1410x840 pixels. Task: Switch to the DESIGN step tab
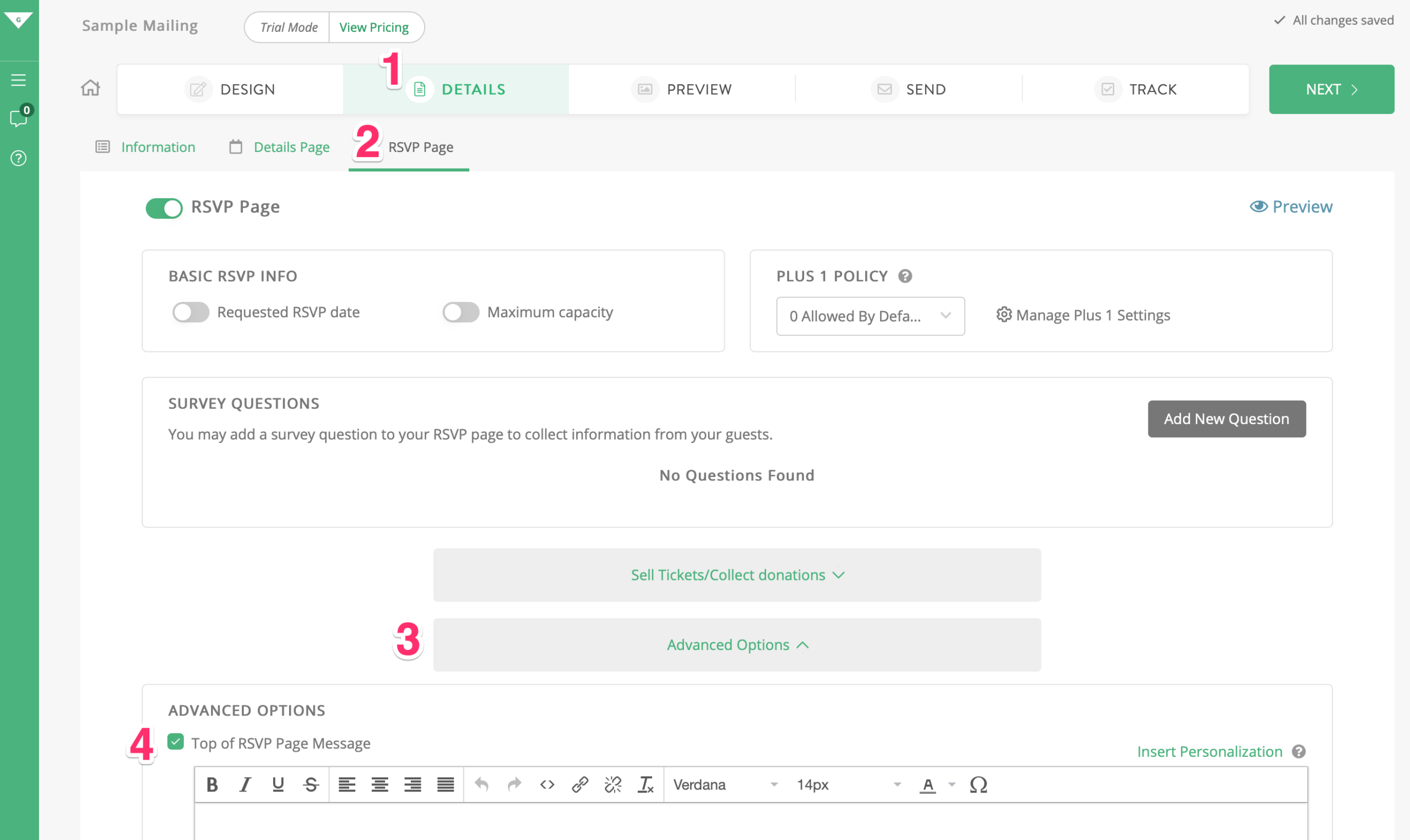click(230, 89)
